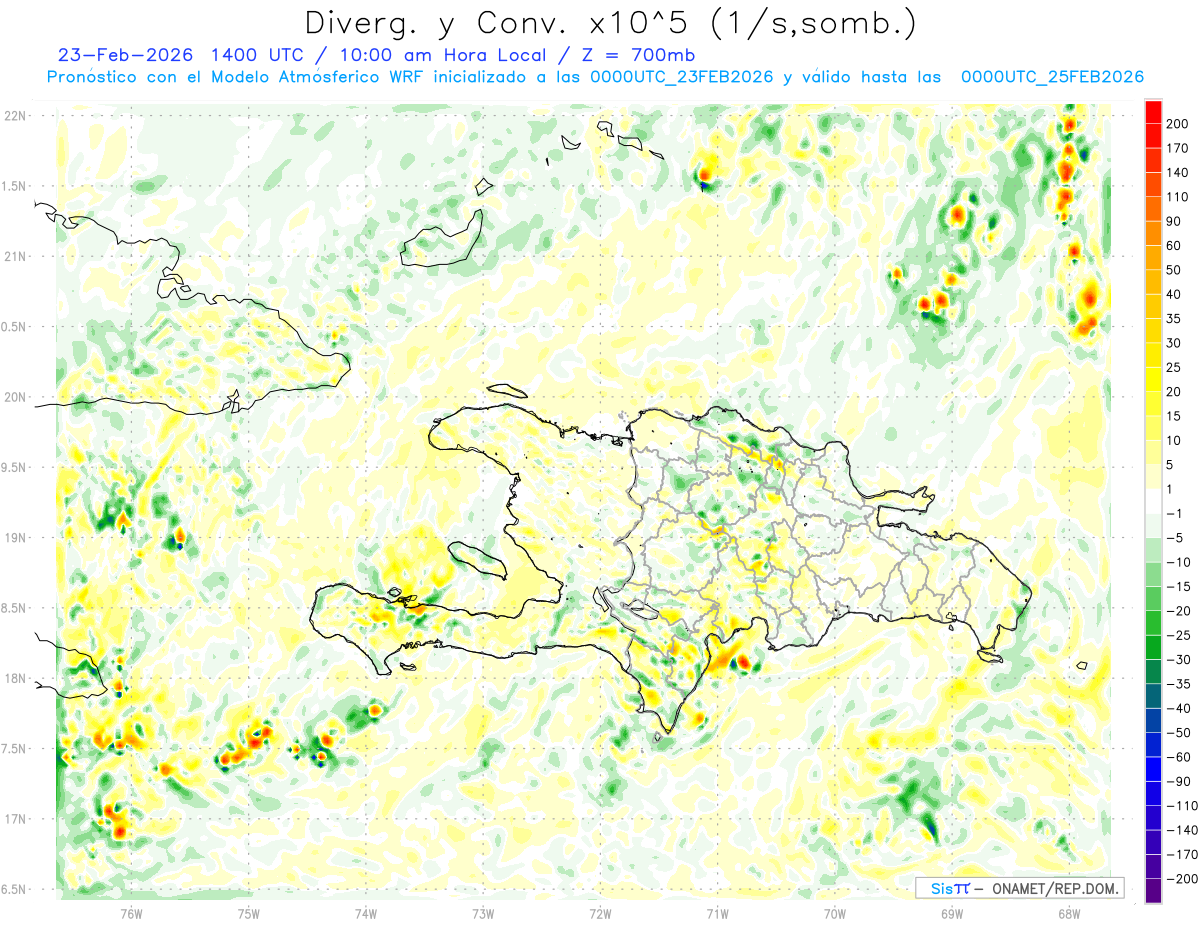1200x927 pixels.
Task: Click the positive "25" color scale value
Action: point(1174,367)
